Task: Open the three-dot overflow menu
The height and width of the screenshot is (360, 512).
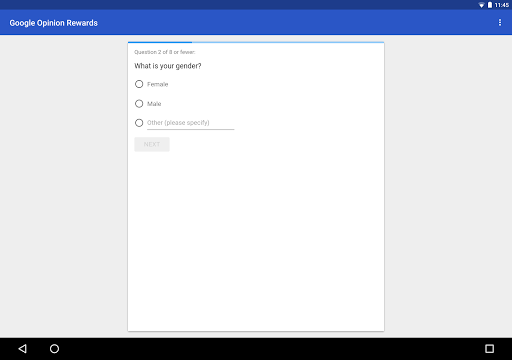Action: pos(500,22)
